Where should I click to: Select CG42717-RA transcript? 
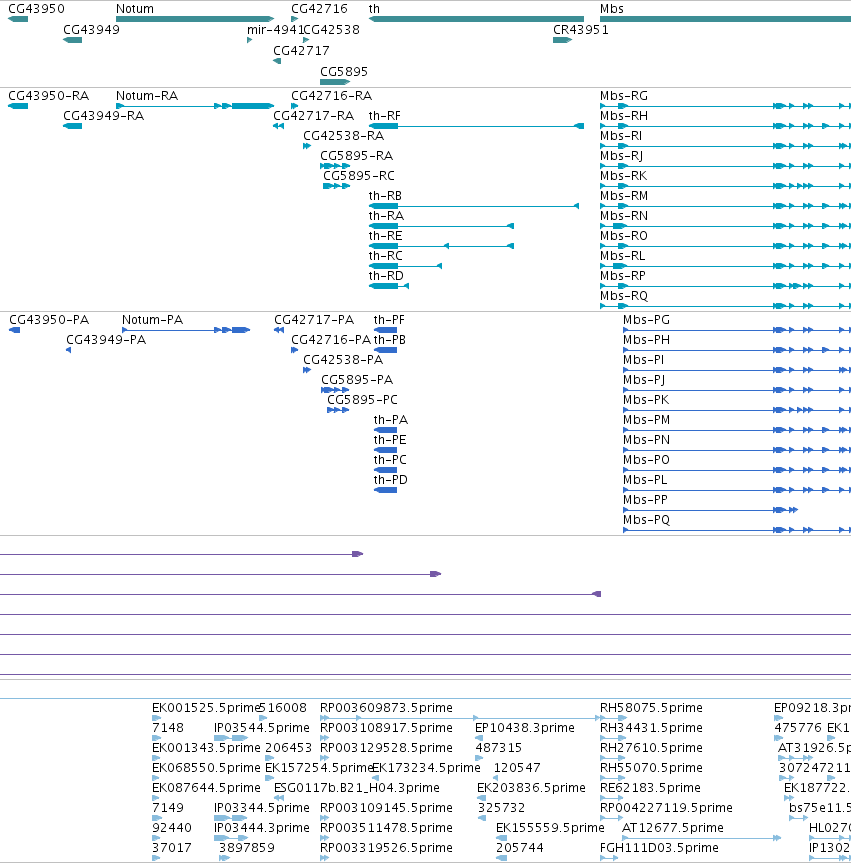pos(279,126)
